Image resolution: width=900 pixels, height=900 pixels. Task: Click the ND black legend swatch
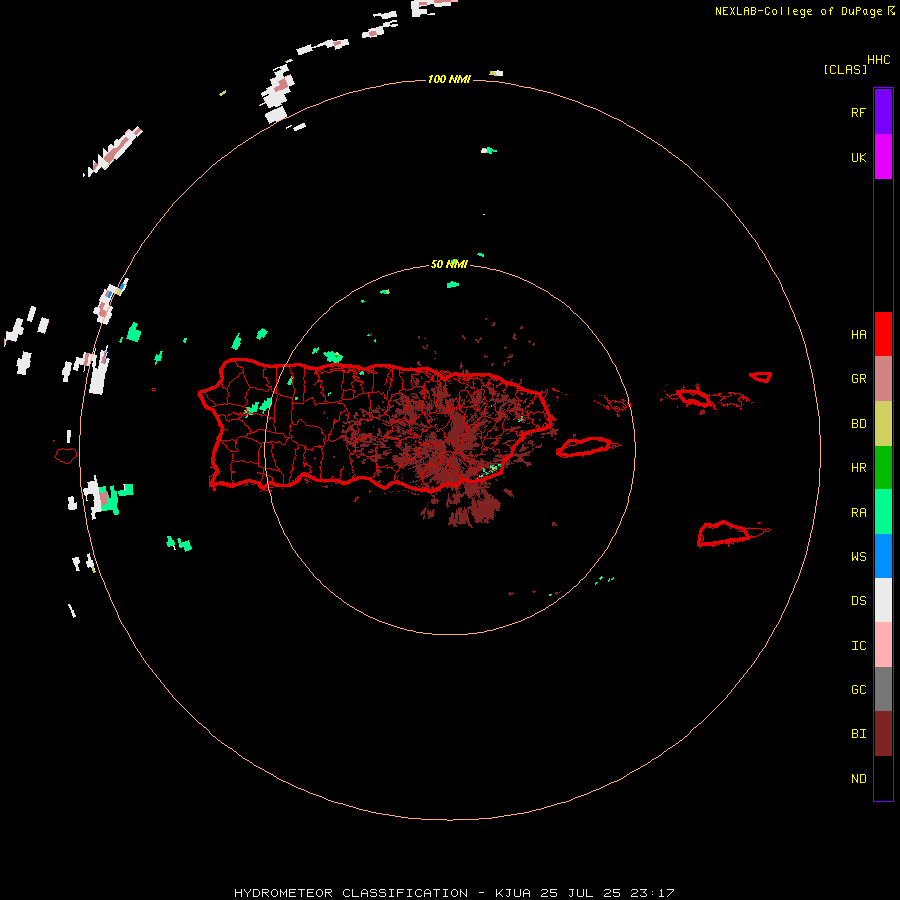tap(883, 778)
